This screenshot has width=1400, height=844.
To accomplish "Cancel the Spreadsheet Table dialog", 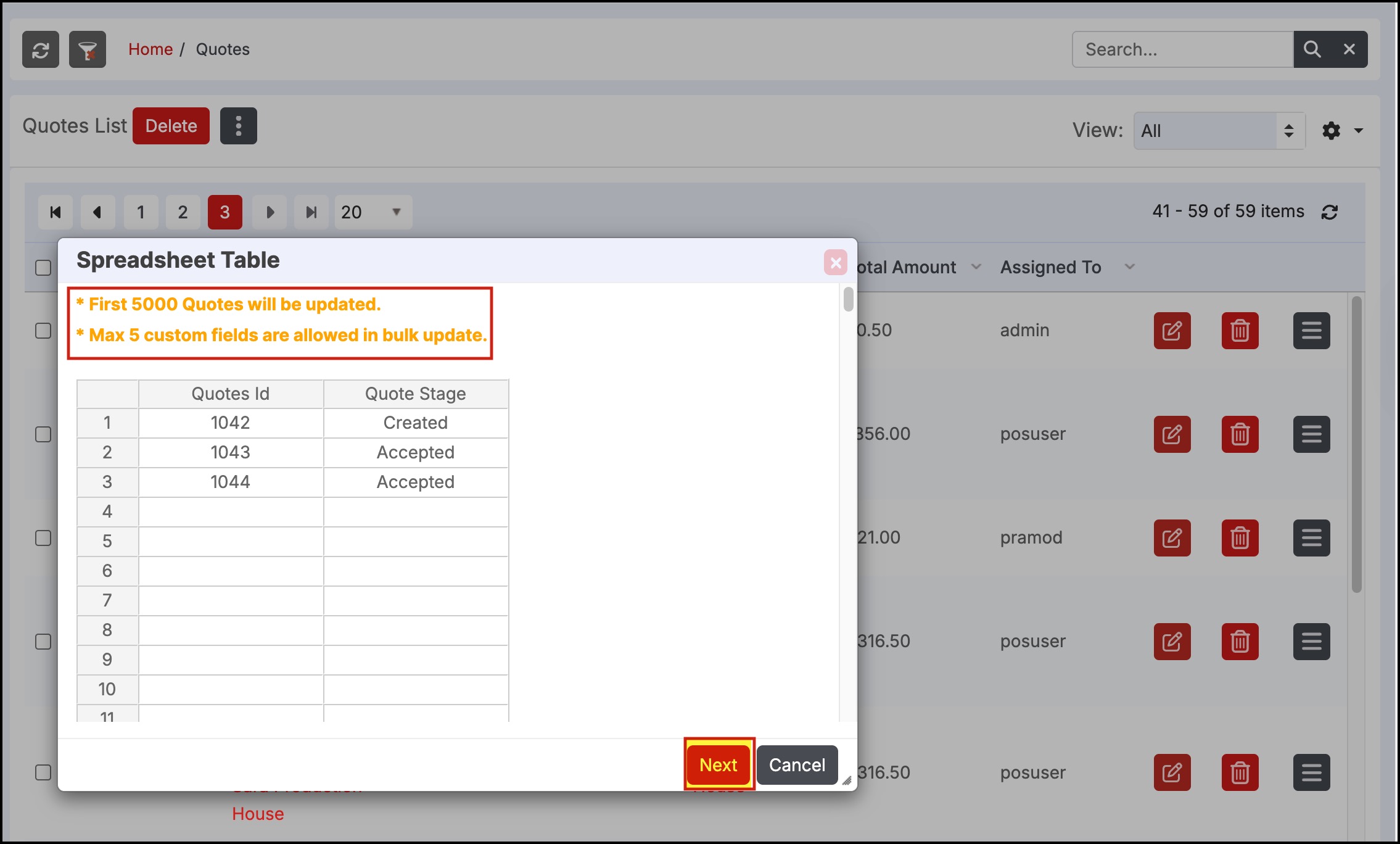I will (x=797, y=765).
